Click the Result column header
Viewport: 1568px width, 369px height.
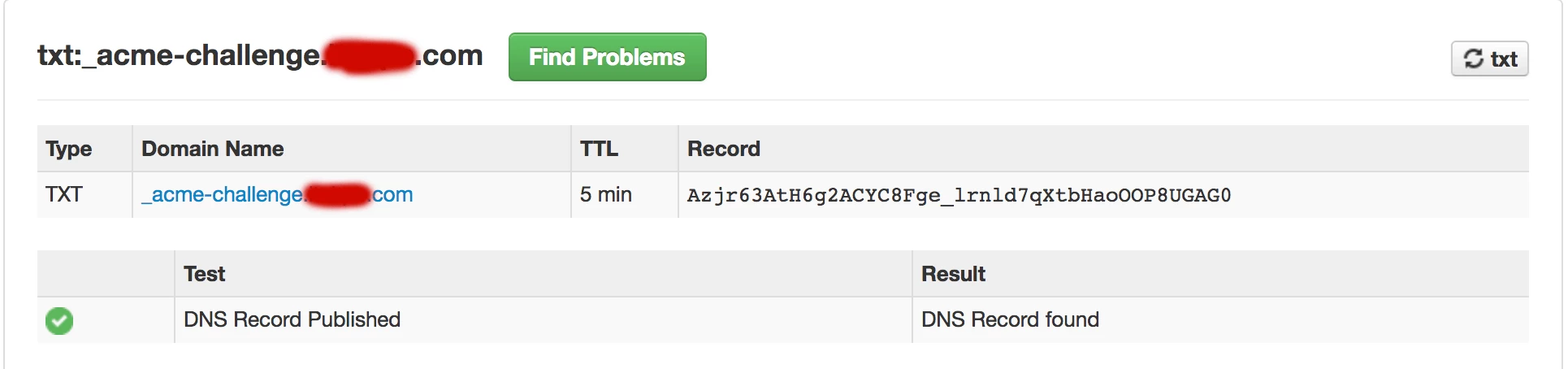[953, 274]
